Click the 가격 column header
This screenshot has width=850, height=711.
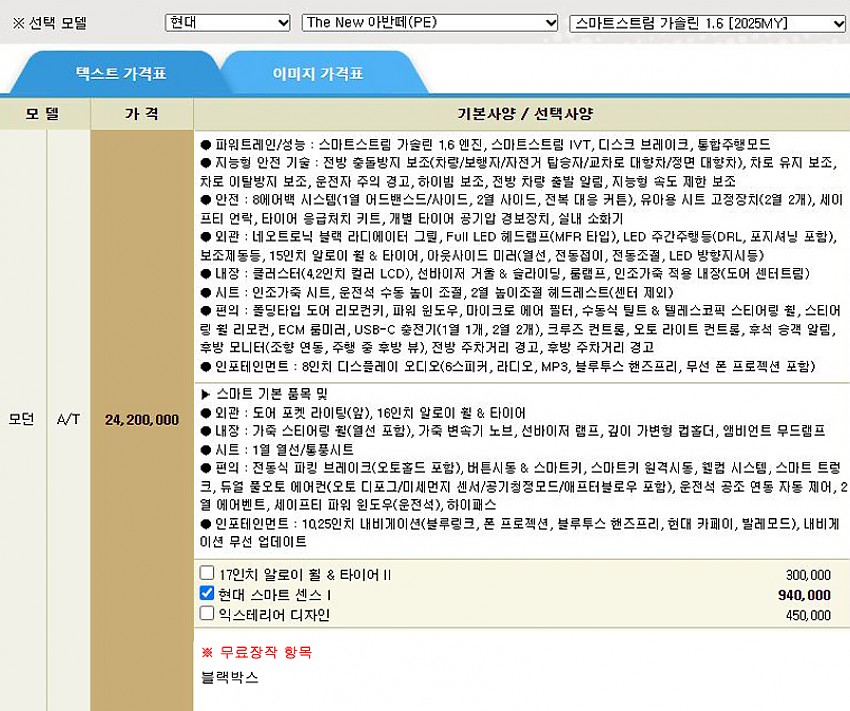coord(141,114)
